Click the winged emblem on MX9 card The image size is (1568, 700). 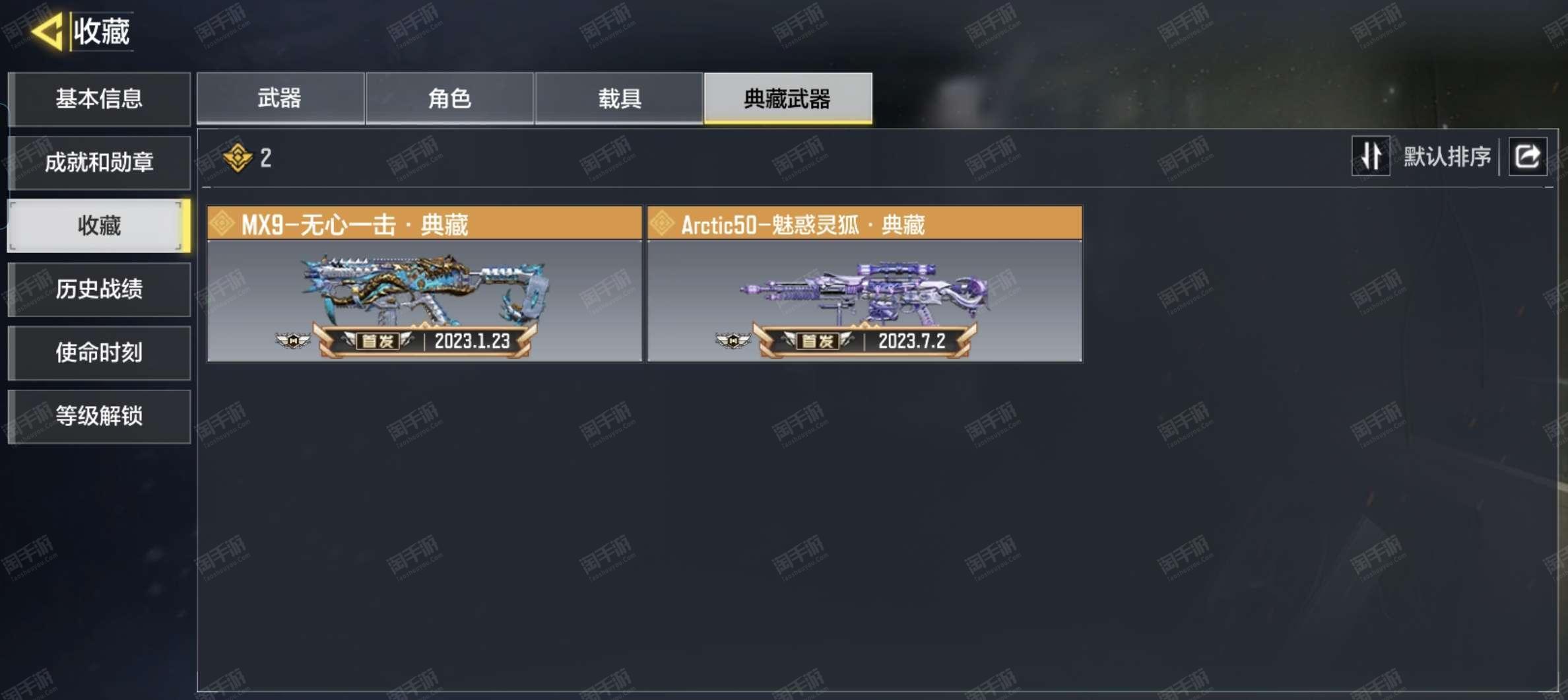click(x=292, y=341)
